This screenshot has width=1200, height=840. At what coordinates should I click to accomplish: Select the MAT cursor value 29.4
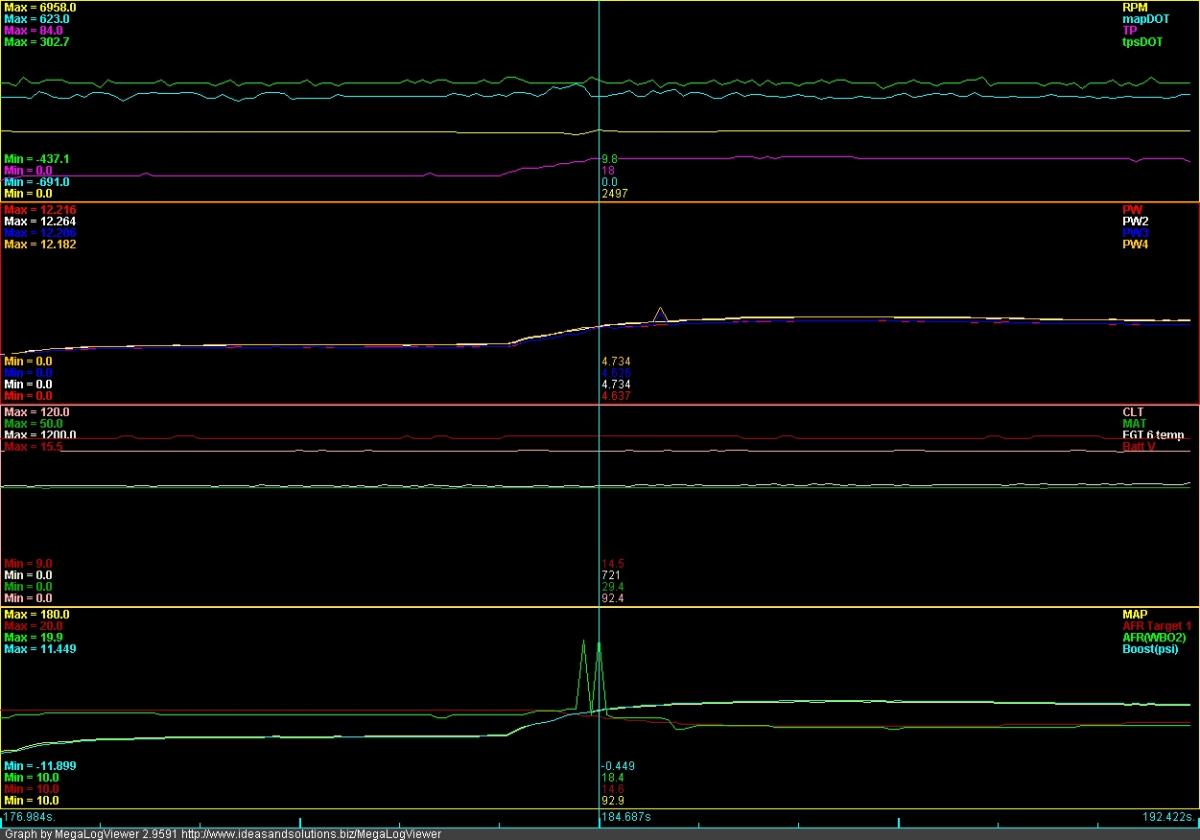(613, 587)
